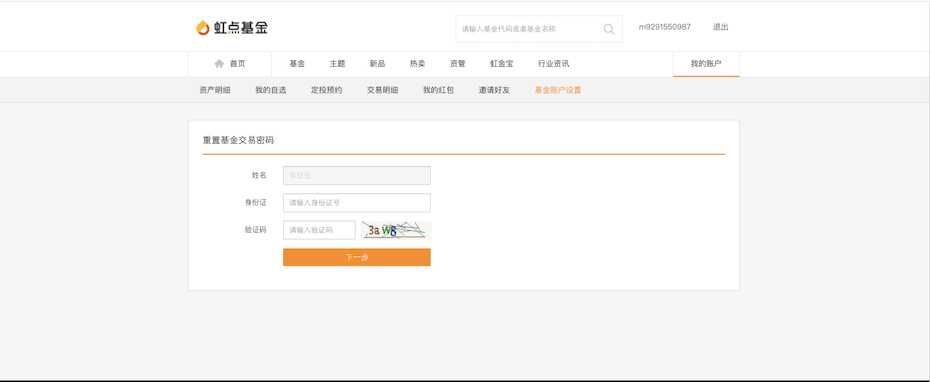Open the 虹金宝 menu item
Image resolution: width=930 pixels, height=382 pixels.
click(502, 64)
